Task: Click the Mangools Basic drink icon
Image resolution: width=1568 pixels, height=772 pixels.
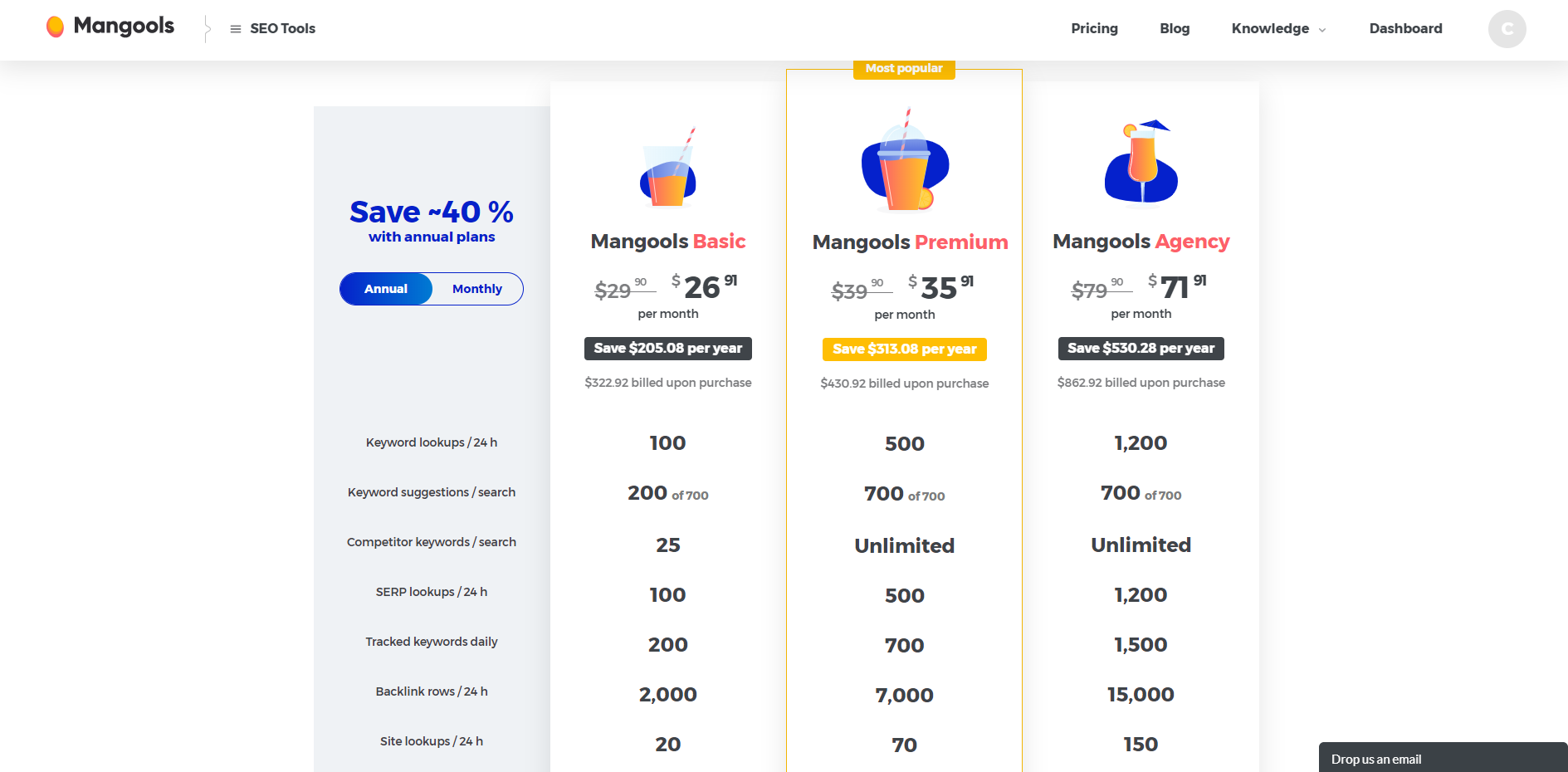Action: point(668,167)
